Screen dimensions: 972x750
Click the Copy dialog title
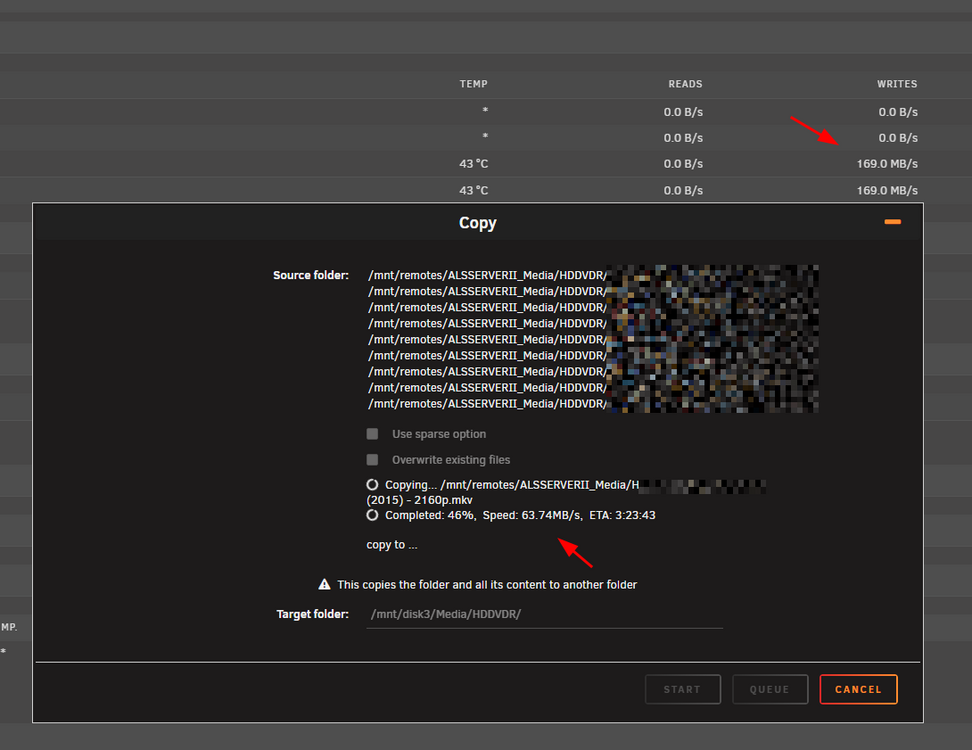[477, 223]
